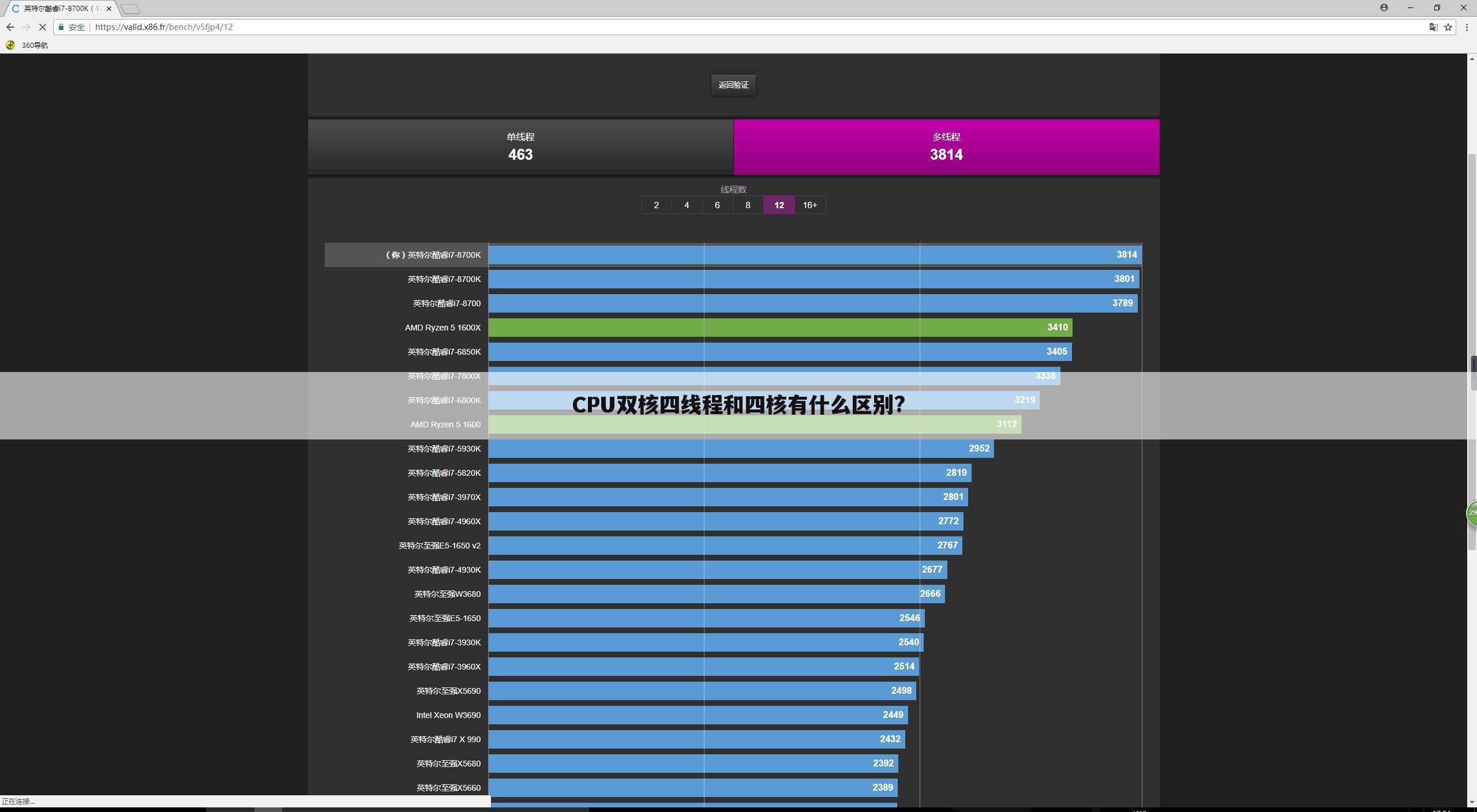Select the 英特尔酷睿i7-8700K browser tab
The height and width of the screenshot is (812, 1477).
61,9
